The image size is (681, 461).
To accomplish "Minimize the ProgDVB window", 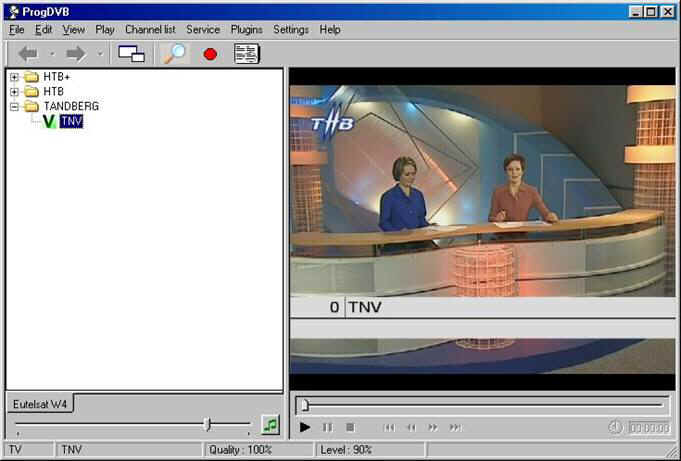I will coord(635,12).
